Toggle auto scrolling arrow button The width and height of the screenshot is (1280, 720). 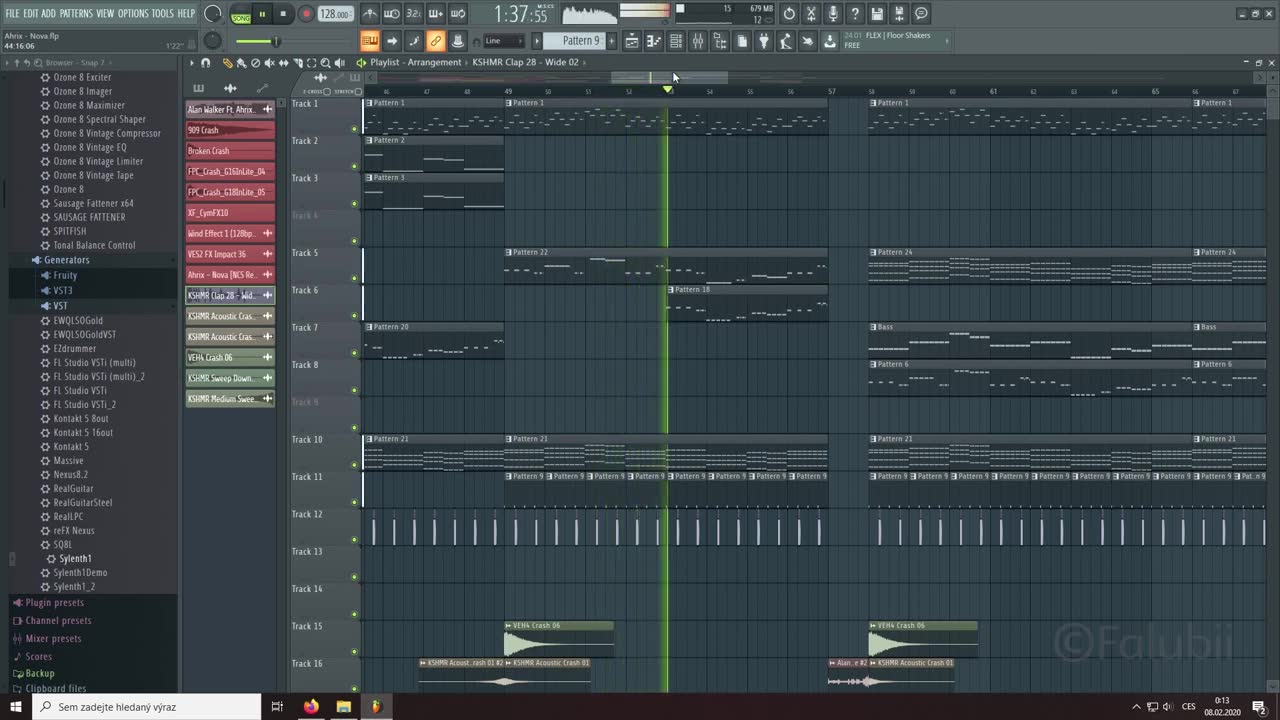[392, 41]
